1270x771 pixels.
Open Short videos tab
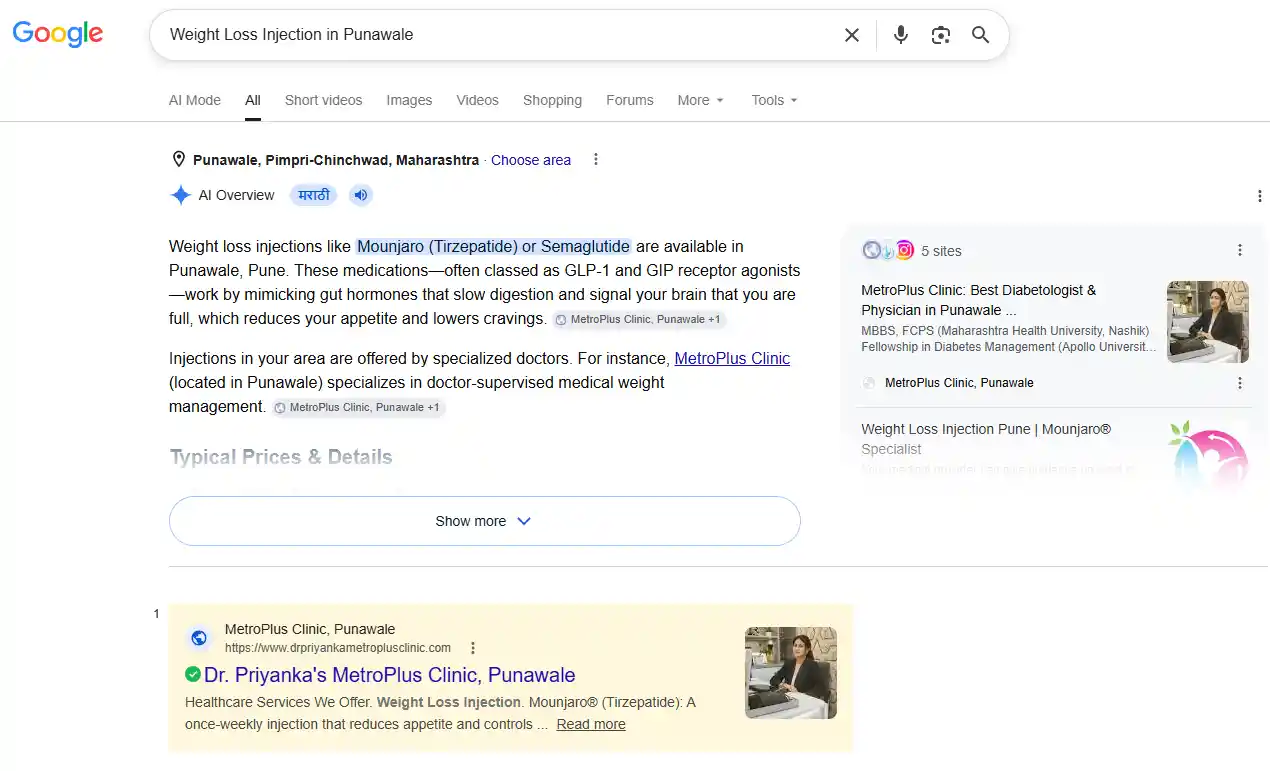pyautogui.click(x=323, y=100)
